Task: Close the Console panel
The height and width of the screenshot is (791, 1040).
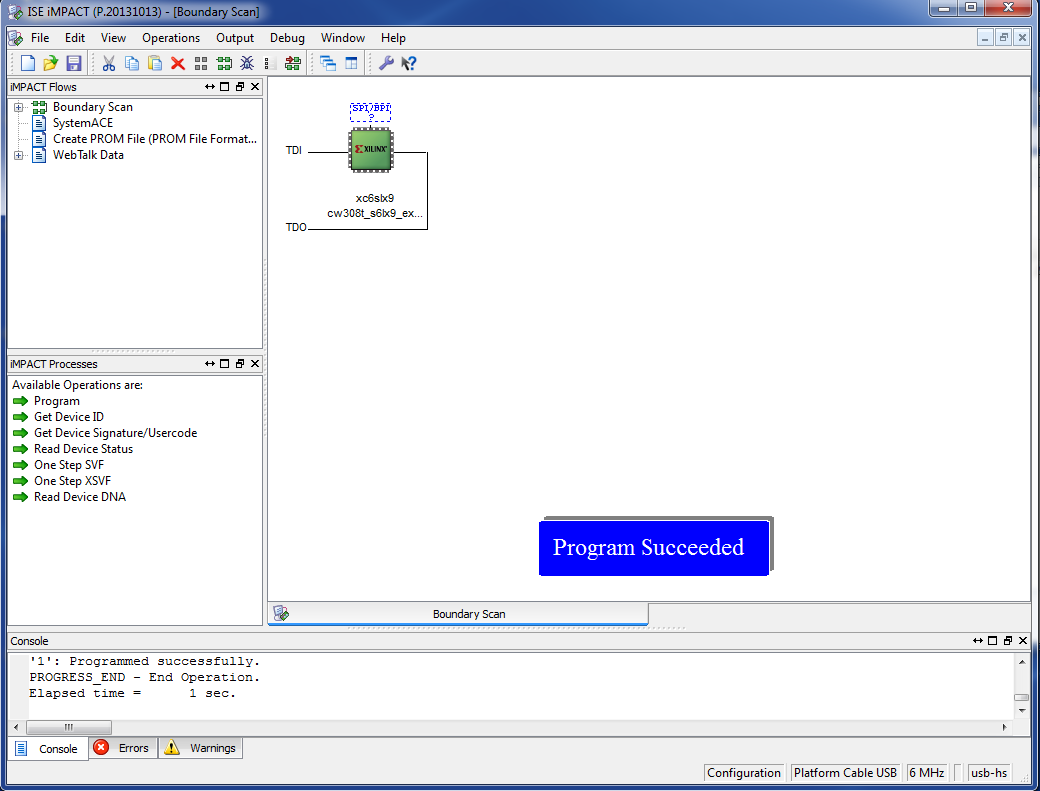Action: point(1023,640)
